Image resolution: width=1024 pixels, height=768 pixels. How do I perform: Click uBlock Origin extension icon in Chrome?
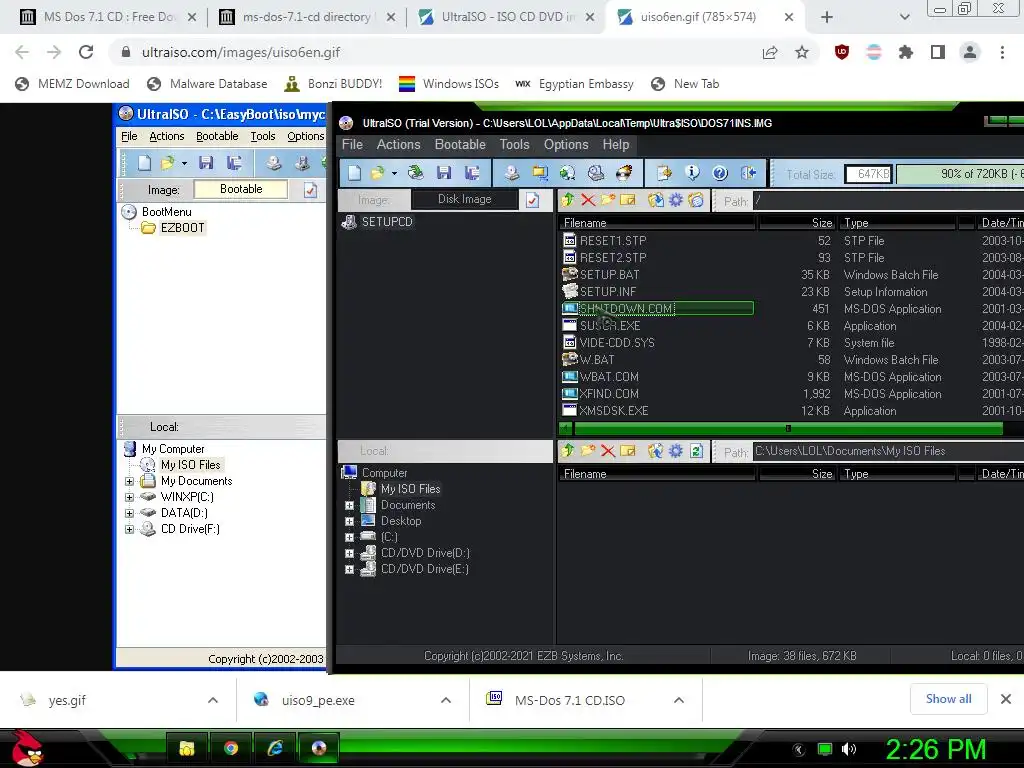tap(842, 52)
